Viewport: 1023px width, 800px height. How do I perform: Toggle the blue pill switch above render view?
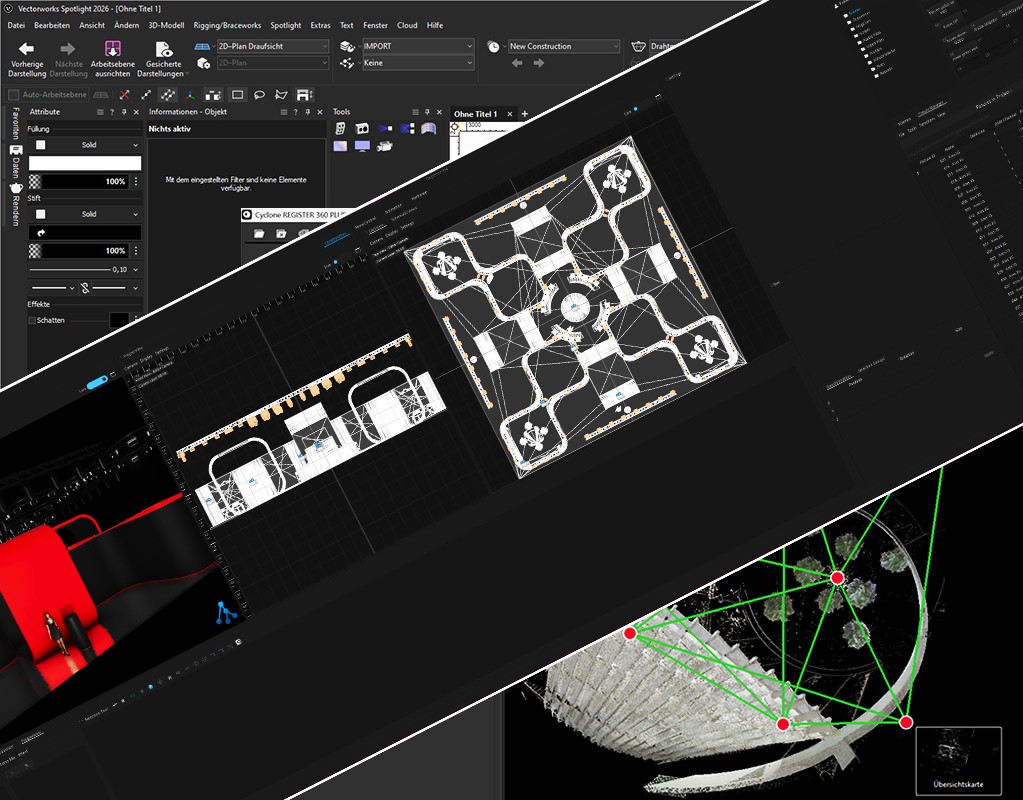click(97, 382)
